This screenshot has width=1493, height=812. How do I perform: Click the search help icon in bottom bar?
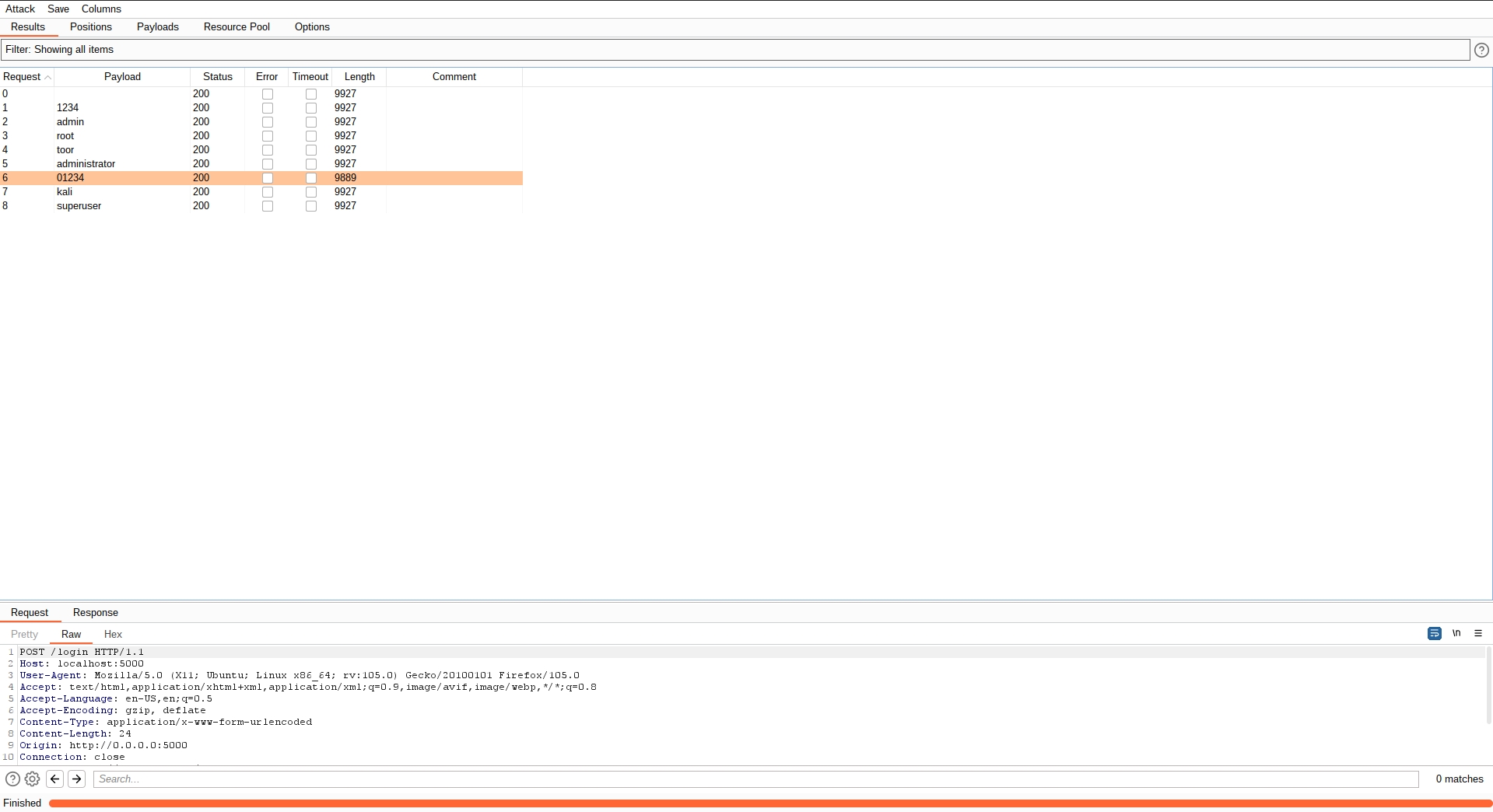click(12, 779)
